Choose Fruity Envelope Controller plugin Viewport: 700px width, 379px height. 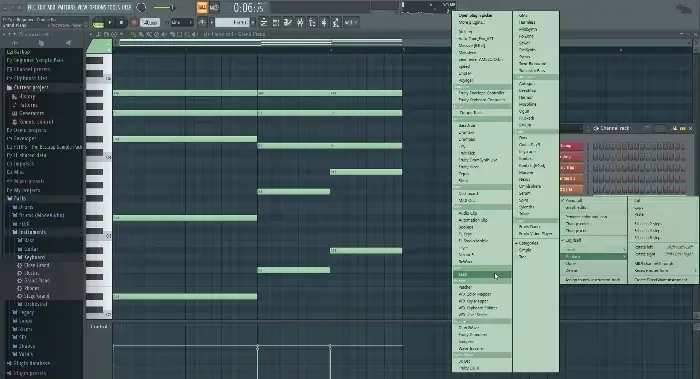coord(482,93)
